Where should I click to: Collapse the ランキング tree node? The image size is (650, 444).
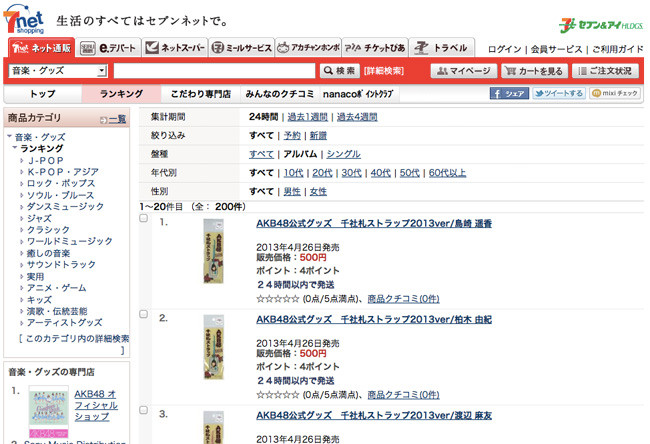click(x=15, y=148)
